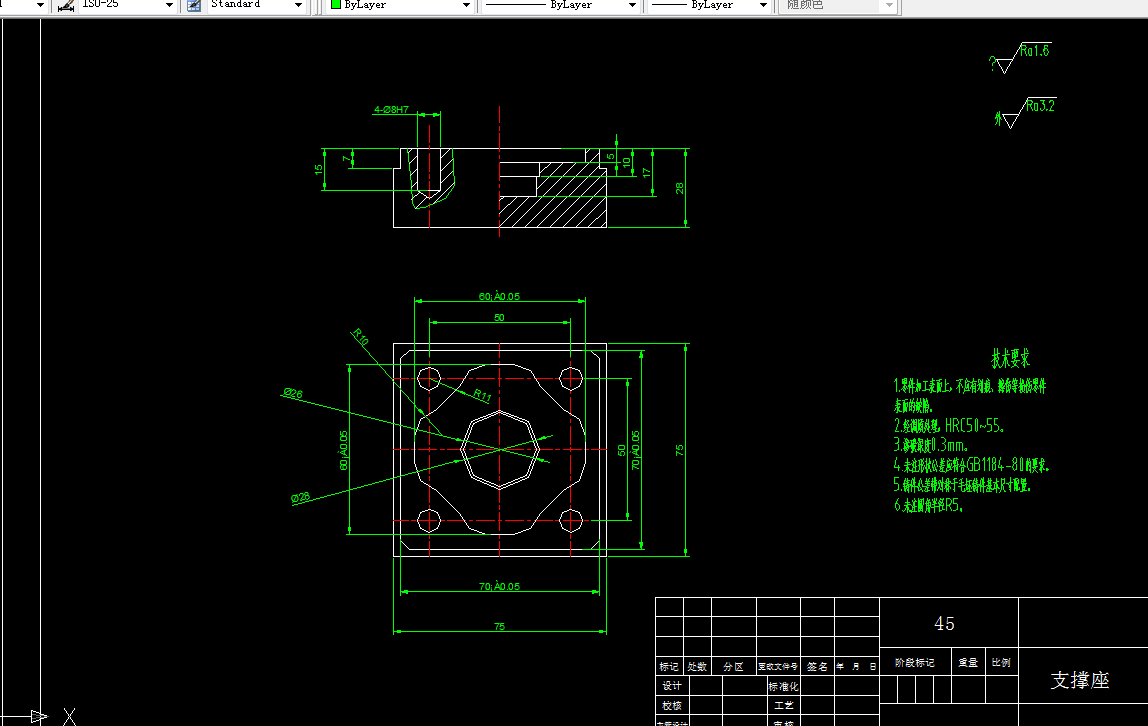Click the 处数 title block cell

697,666
